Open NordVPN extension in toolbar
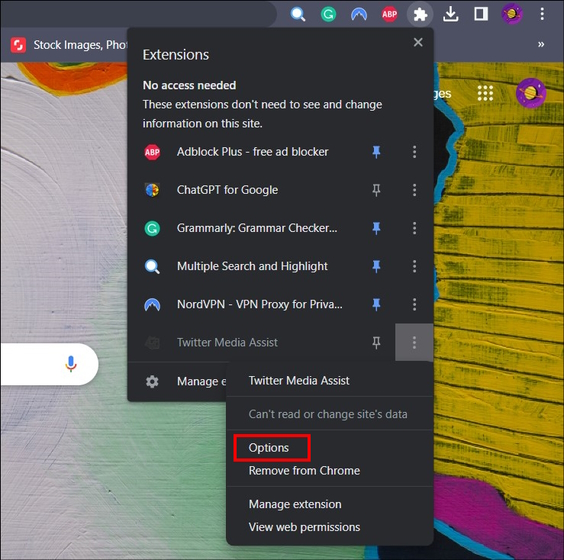564x560 pixels. pos(359,14)
